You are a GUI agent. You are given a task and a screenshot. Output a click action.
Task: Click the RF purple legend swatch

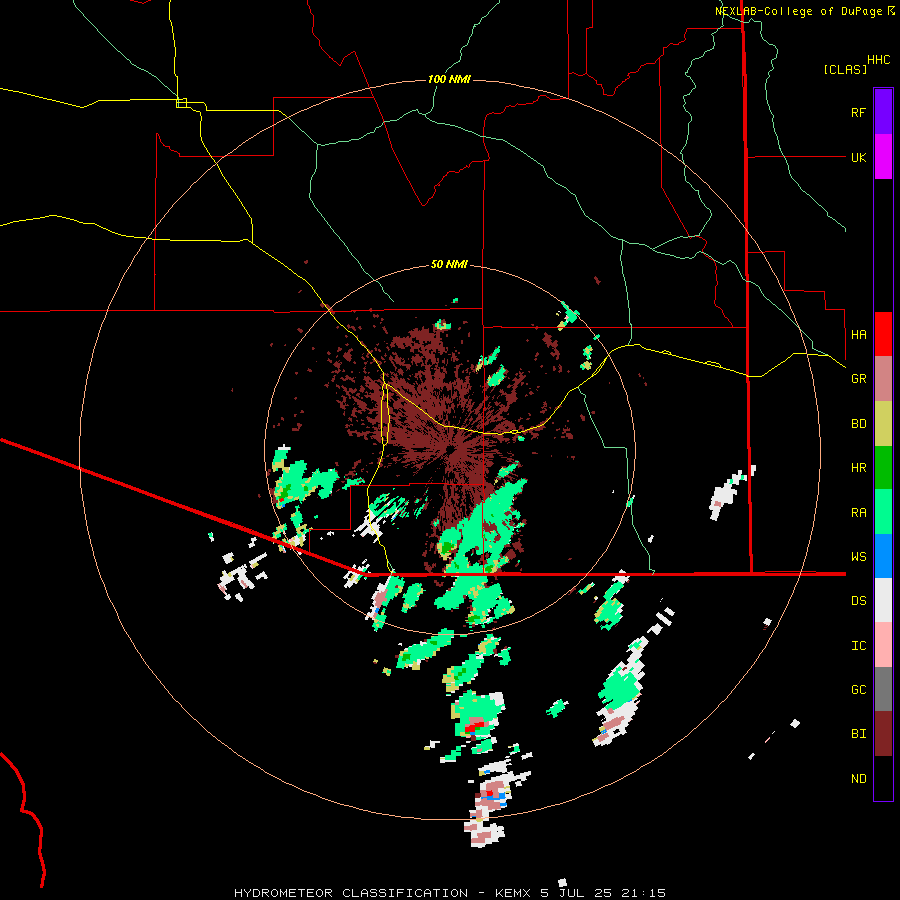point(883,112)
